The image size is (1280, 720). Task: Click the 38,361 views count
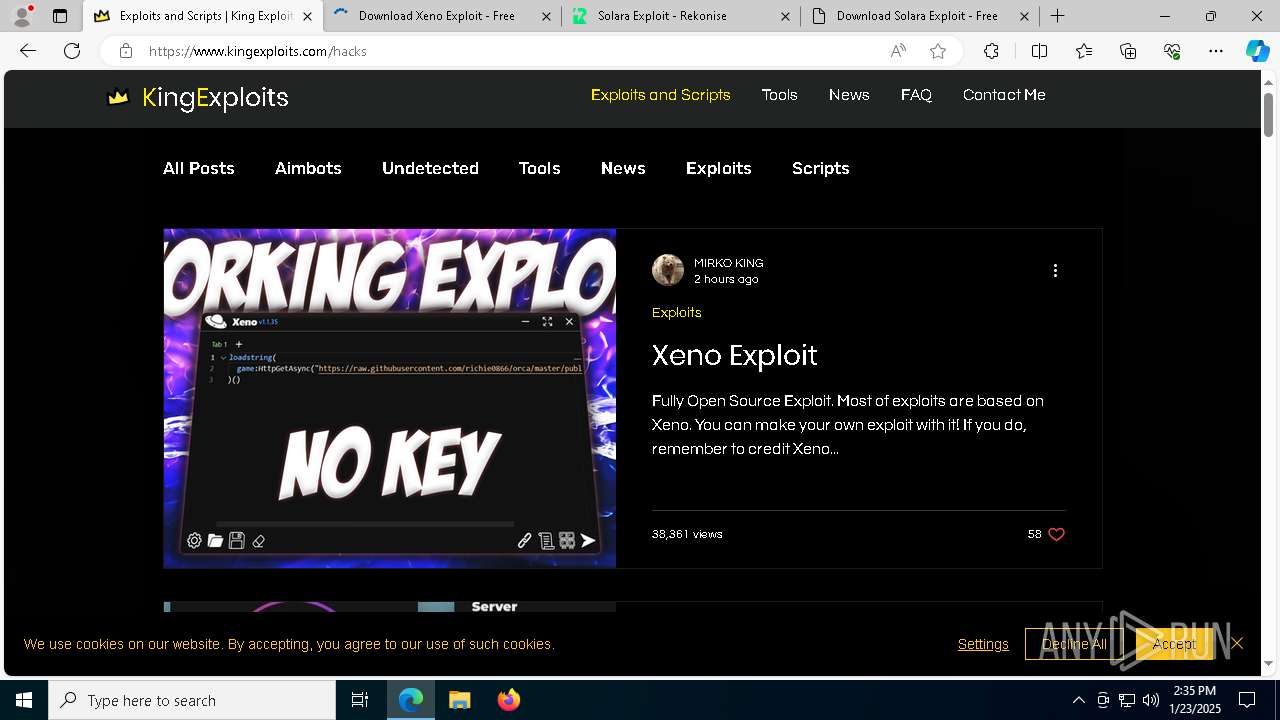coord(687,534)
